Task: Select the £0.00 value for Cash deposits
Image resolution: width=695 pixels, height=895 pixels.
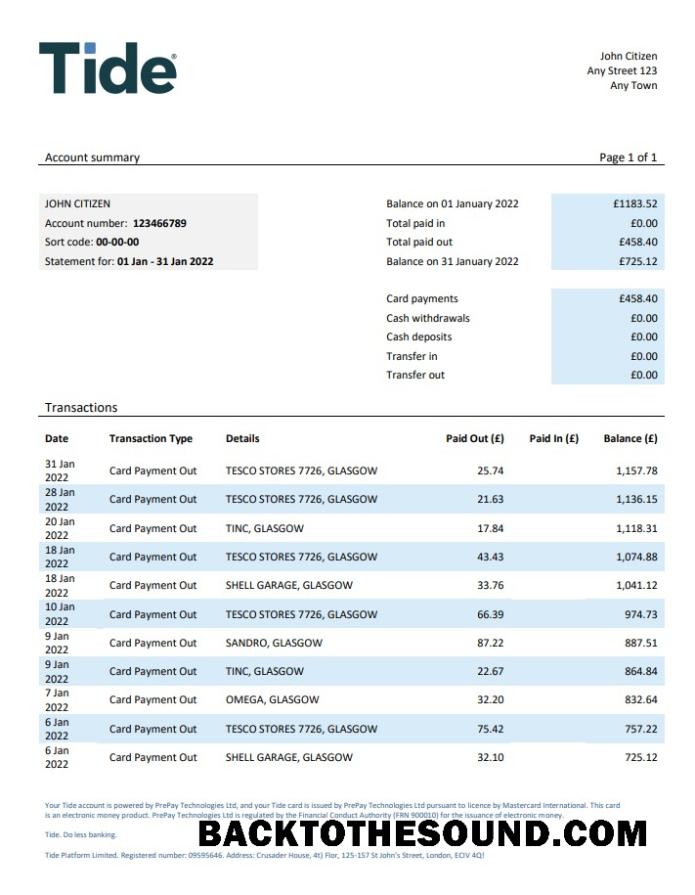Action: [644, 337]
